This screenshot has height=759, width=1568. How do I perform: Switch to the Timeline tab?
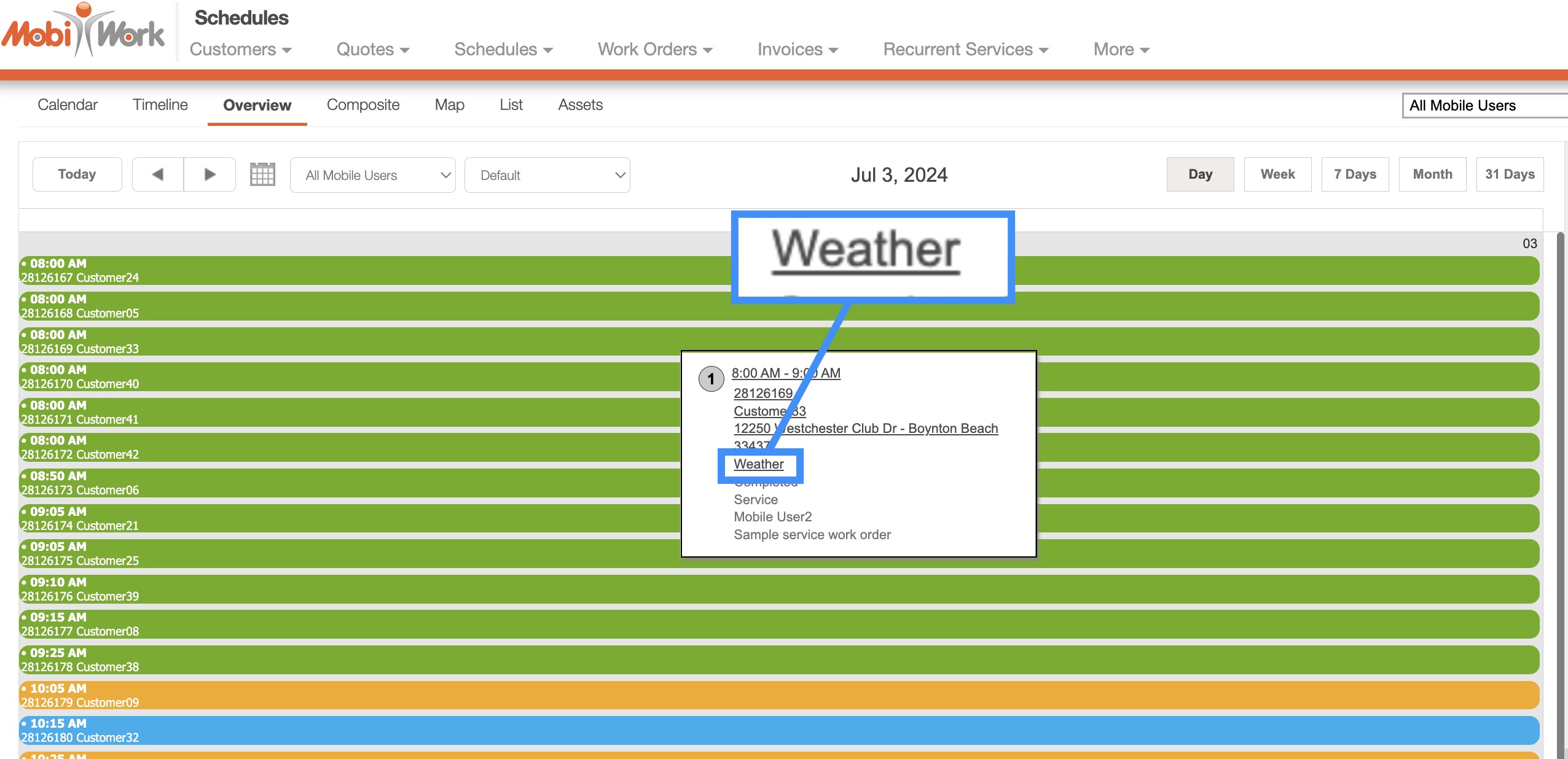pos(160,105)
